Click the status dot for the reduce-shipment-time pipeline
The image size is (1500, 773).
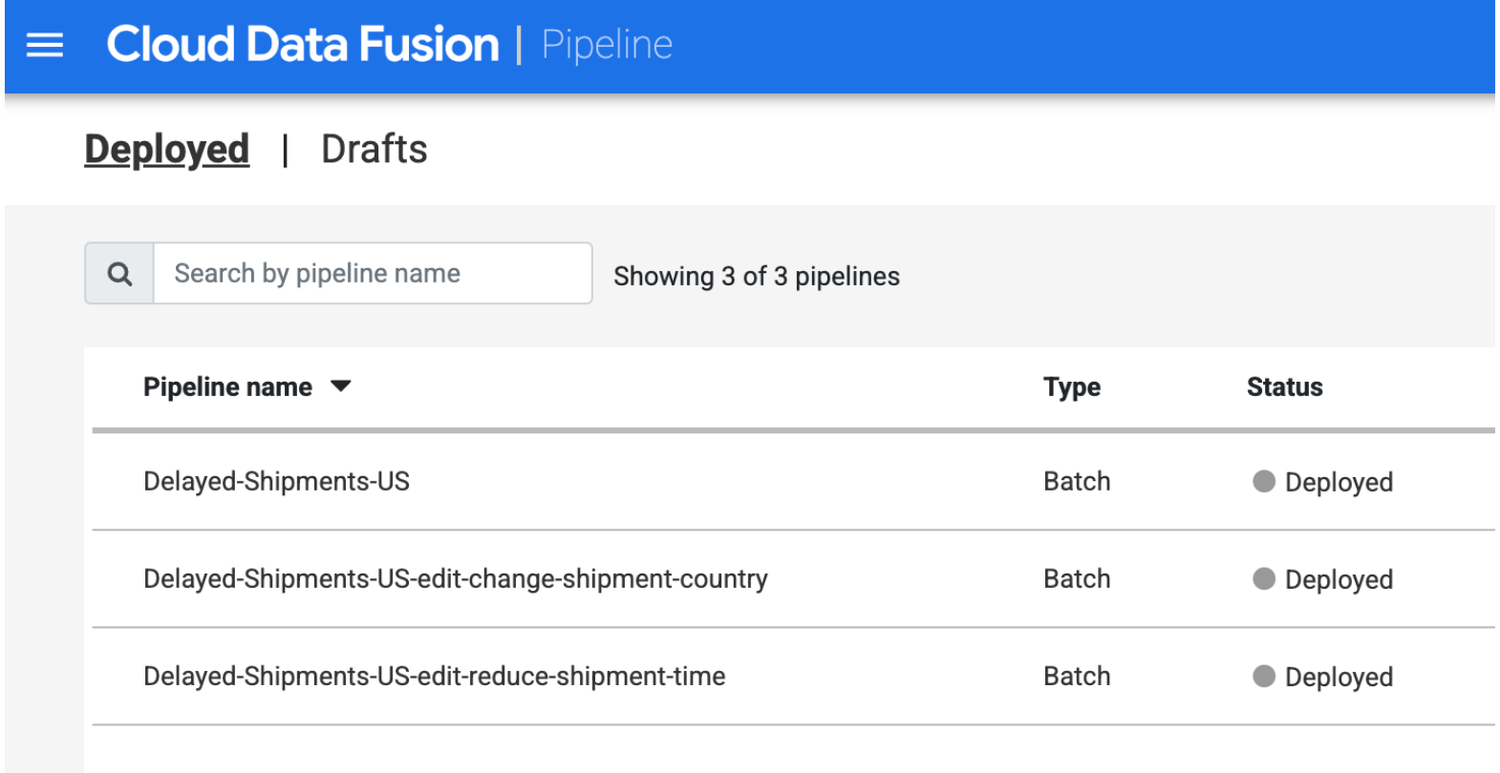click(1264, 677)
